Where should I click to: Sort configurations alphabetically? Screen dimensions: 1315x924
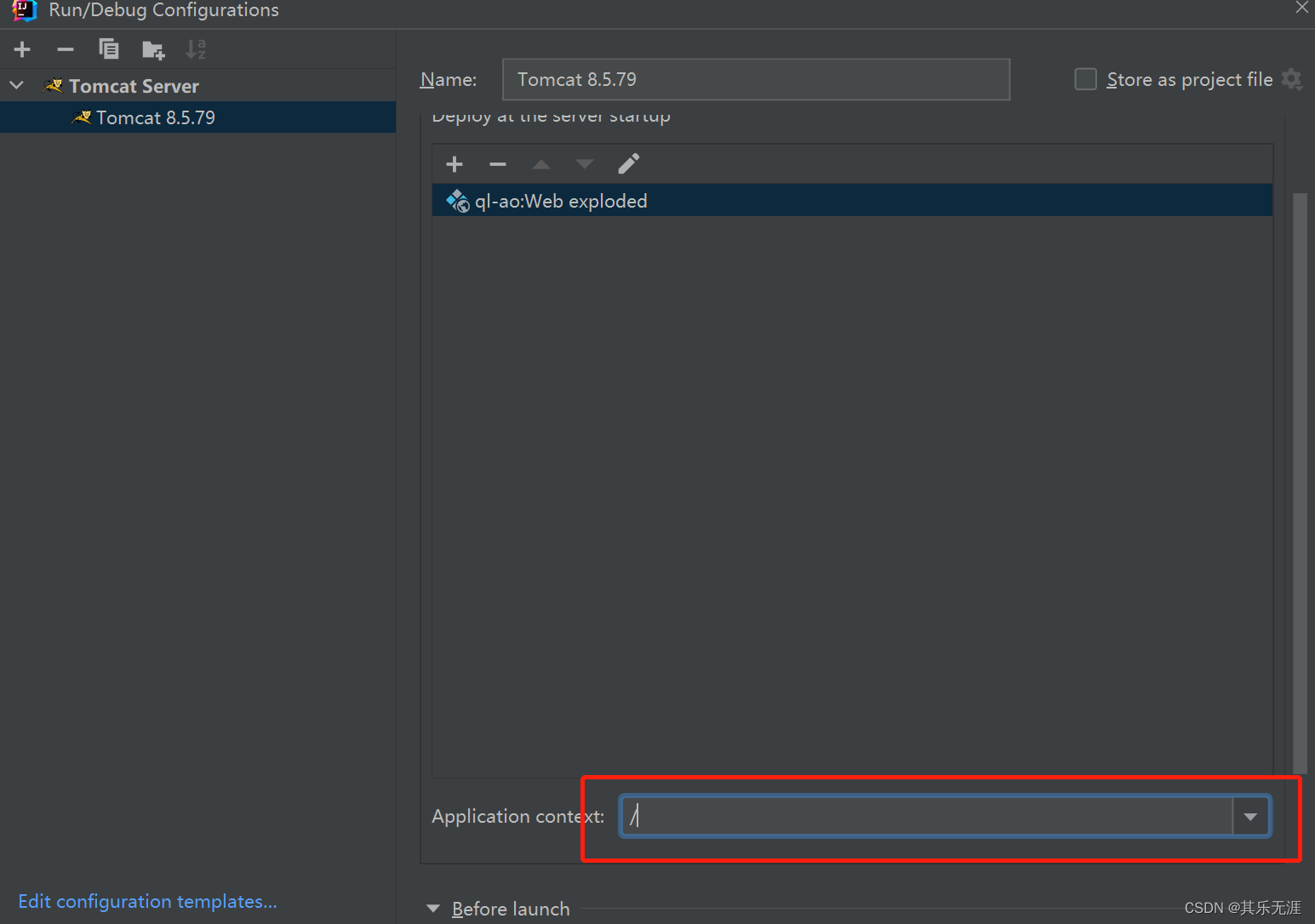click(x=196, y=49)
